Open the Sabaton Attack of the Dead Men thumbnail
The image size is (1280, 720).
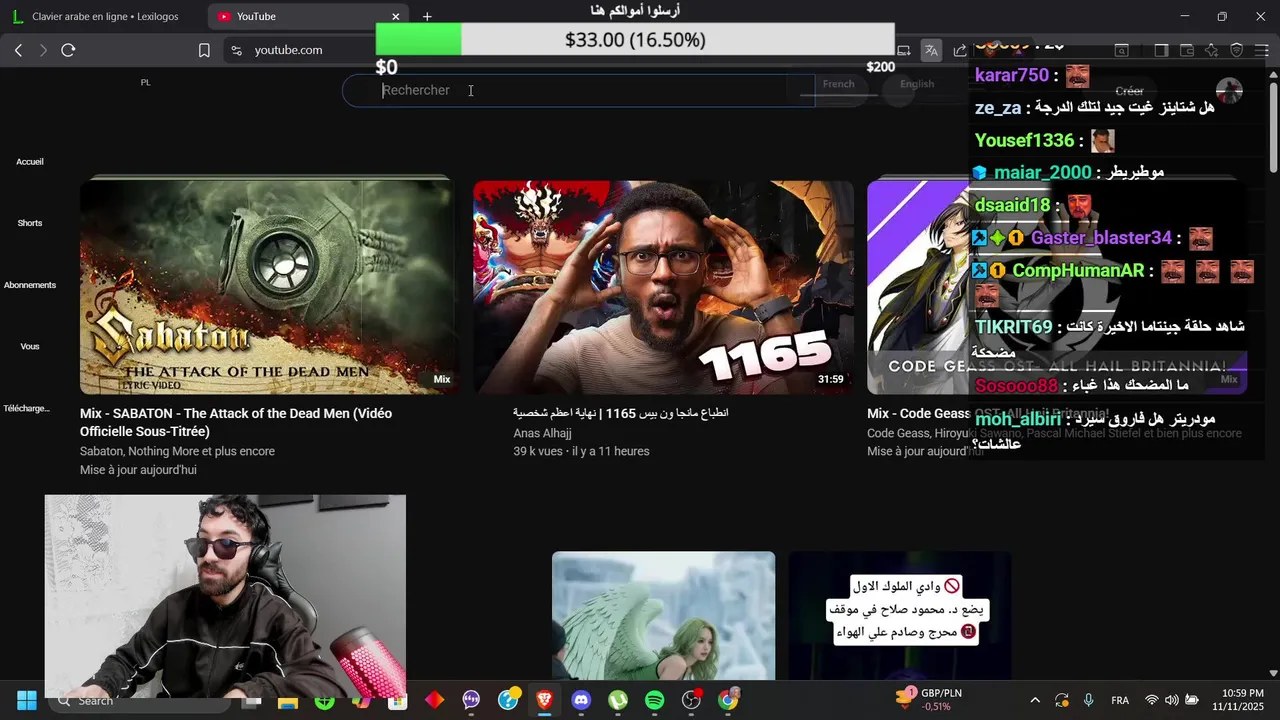pyautogui.click(x=268, y=287)
